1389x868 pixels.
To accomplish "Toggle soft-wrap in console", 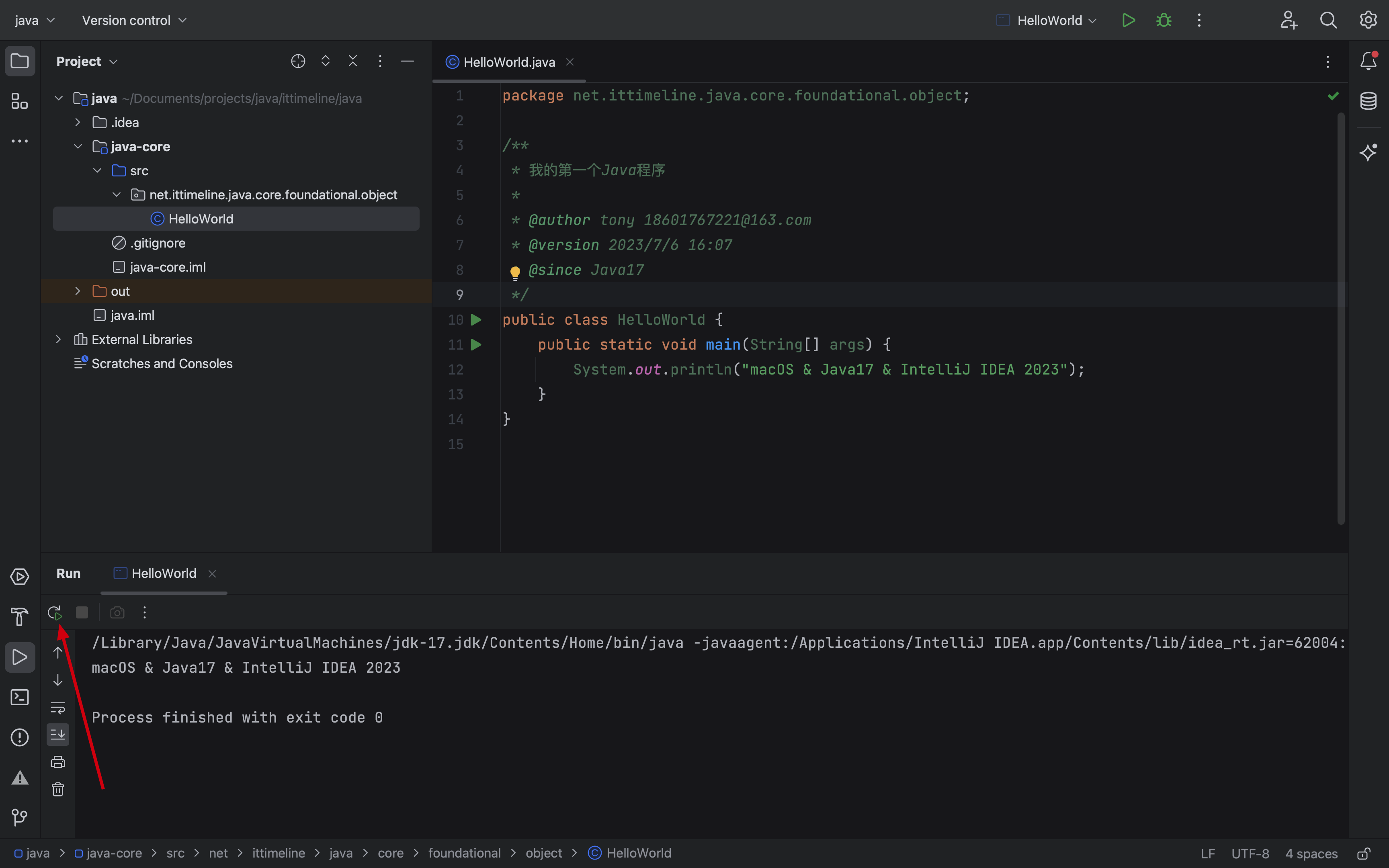I will [58, 708].
